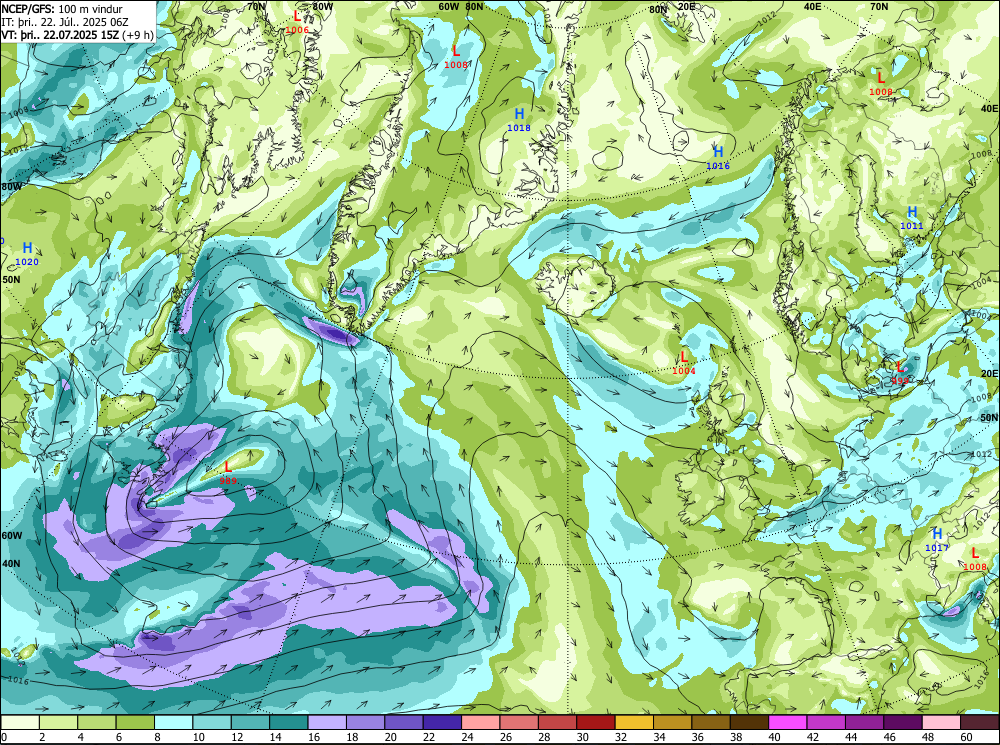
Task: Click the '40N' latitude label
Action: pyautogui.click(x=10, y=564)
